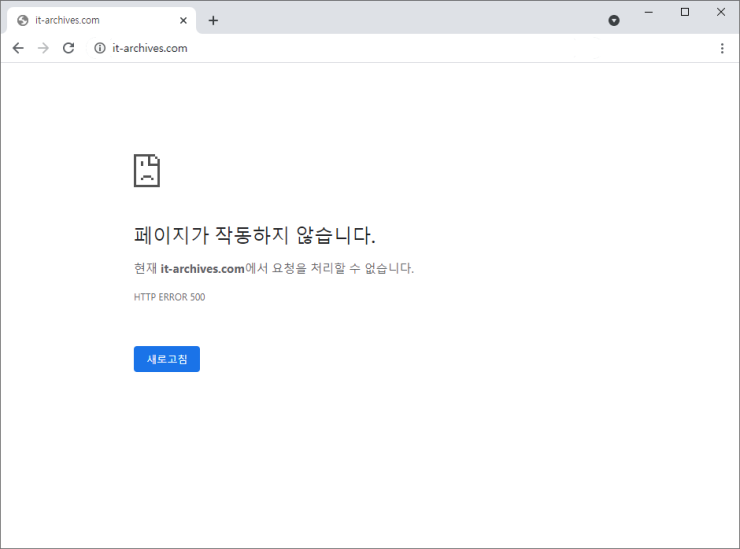This screenshot has width=740, height=549.
Task: Reload the page using the toolbar refresh icon
Action: point(69,48)
